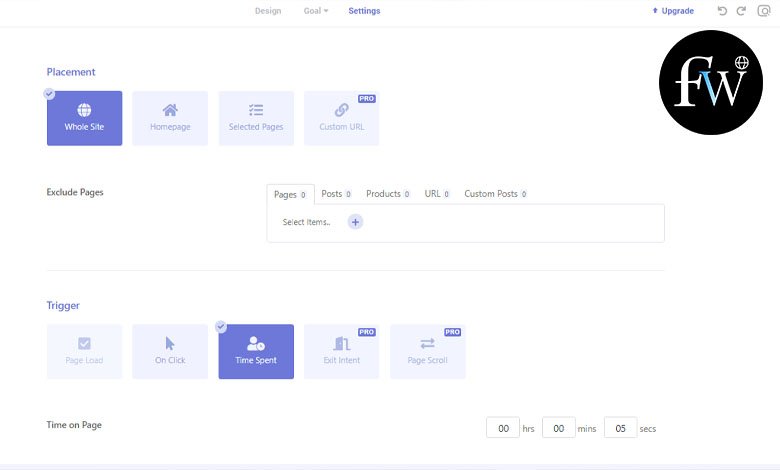Click the Select Items field

pyautogui.click(x=306, y=222)
